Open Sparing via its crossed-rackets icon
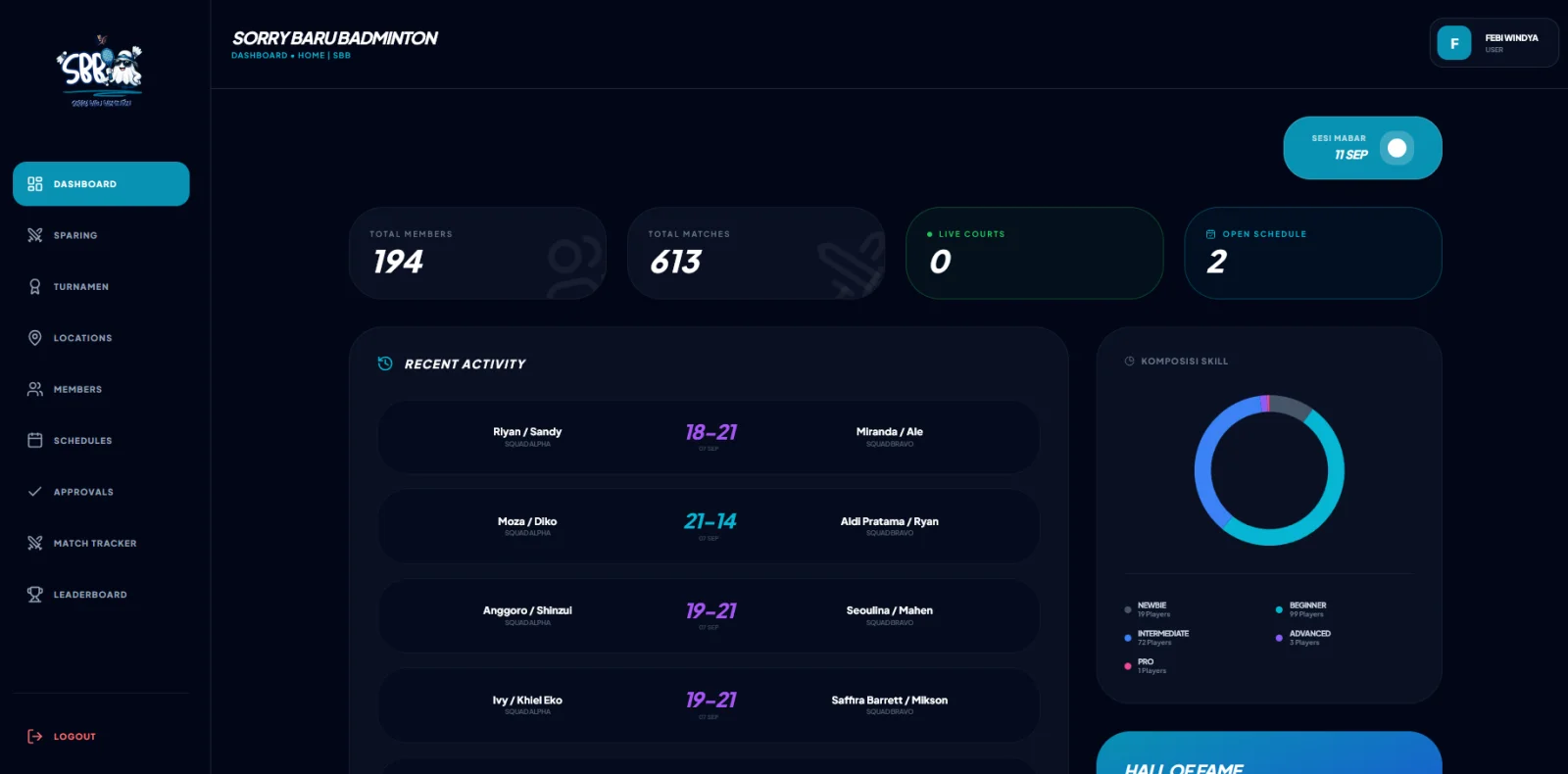The image size is (1568, 774). (35, 235)
